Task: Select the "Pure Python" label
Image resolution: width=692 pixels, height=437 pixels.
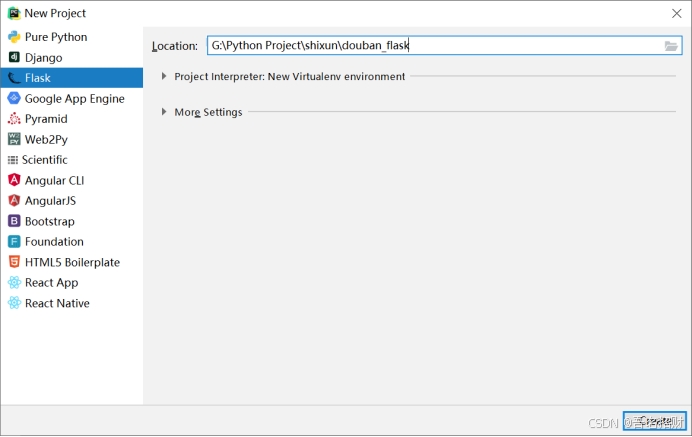Action: tap(56, 37)
